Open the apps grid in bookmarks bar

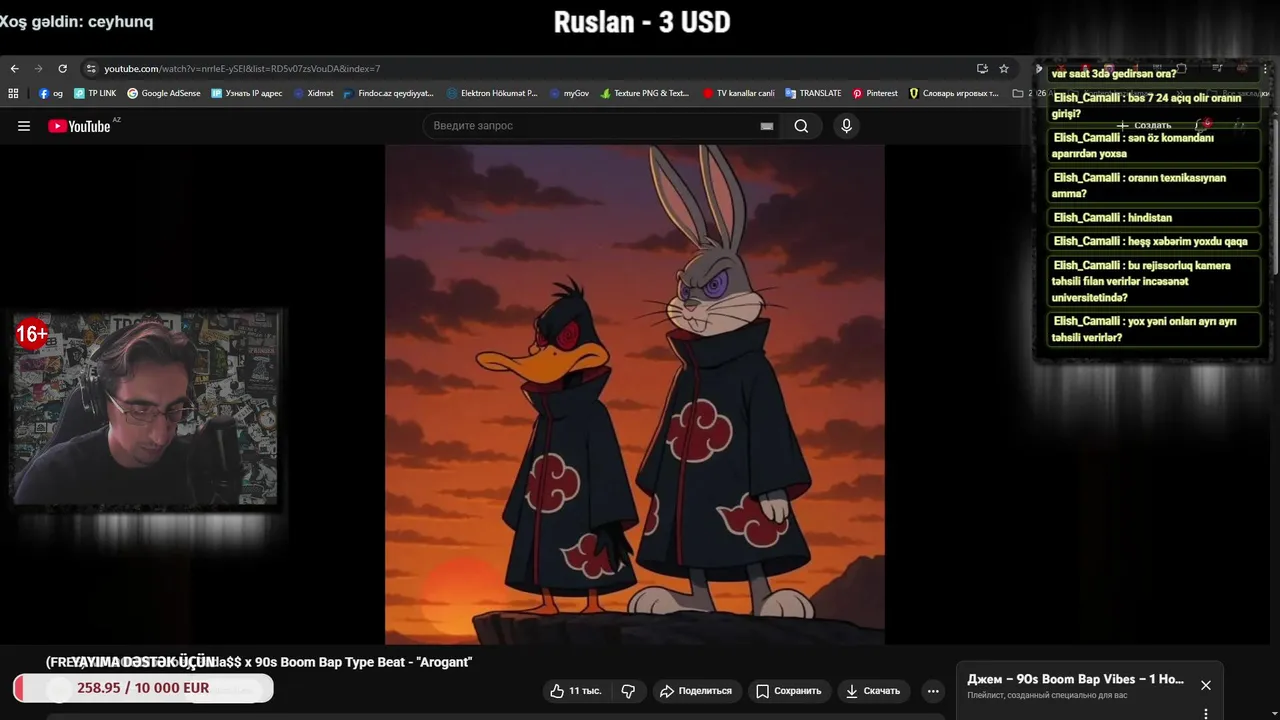click(x=13, y=93)
